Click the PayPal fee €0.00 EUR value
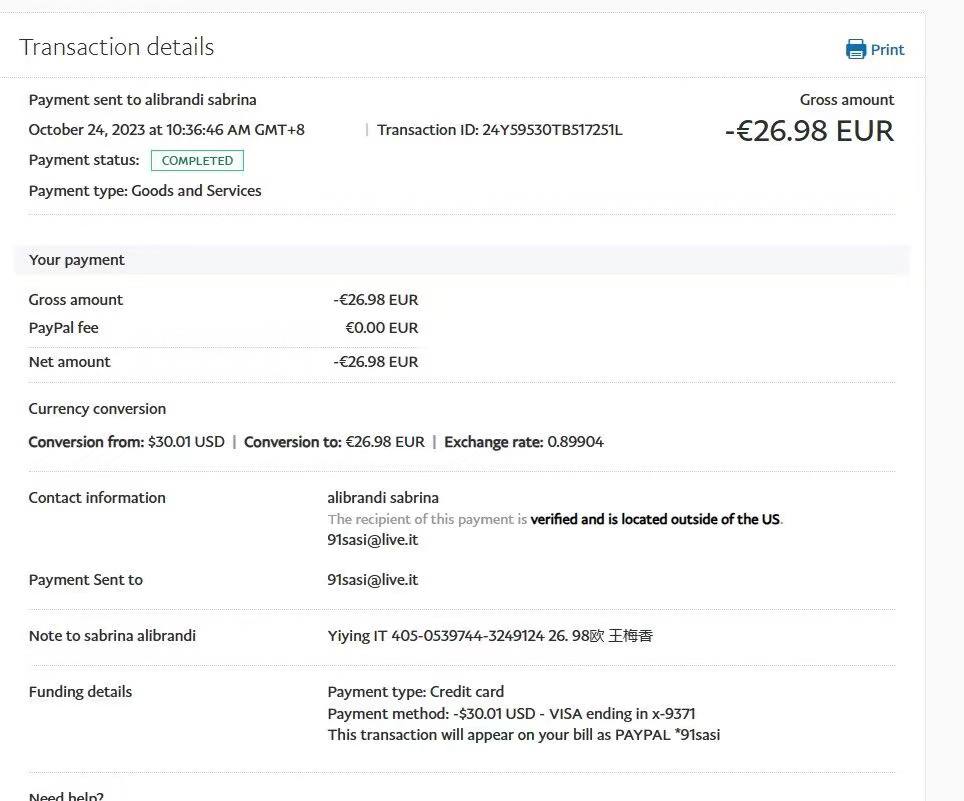The height and width of the screenshot is (801, 964). point(381,328)
